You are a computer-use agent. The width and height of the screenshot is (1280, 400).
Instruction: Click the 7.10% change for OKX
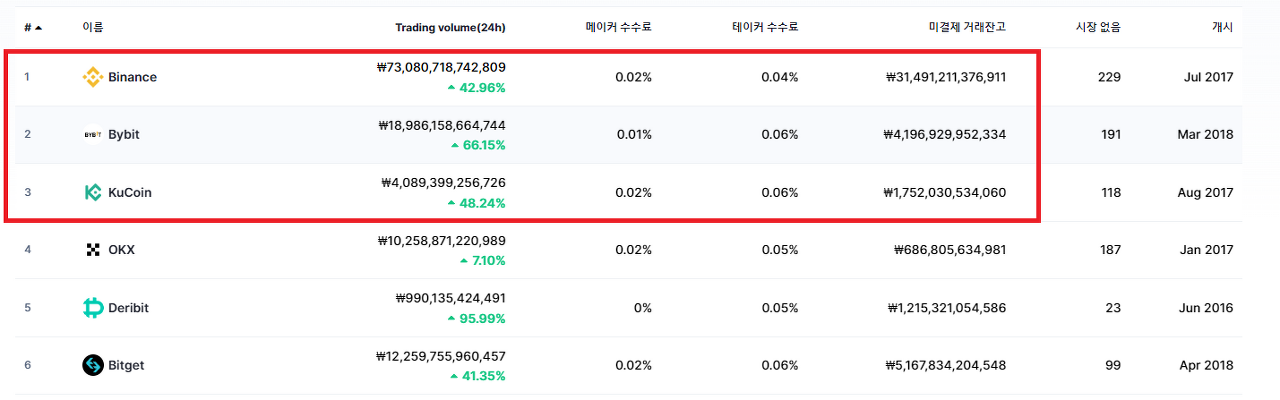pos(483,260)
